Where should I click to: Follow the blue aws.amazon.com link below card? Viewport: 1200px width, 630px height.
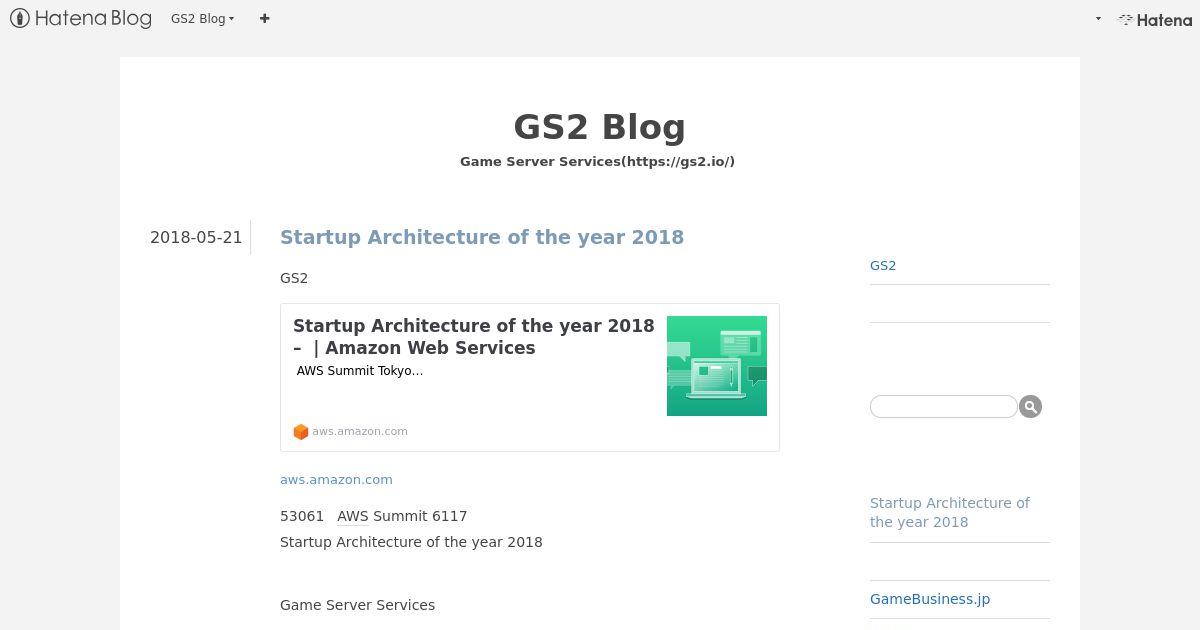[x=336, y=479]
